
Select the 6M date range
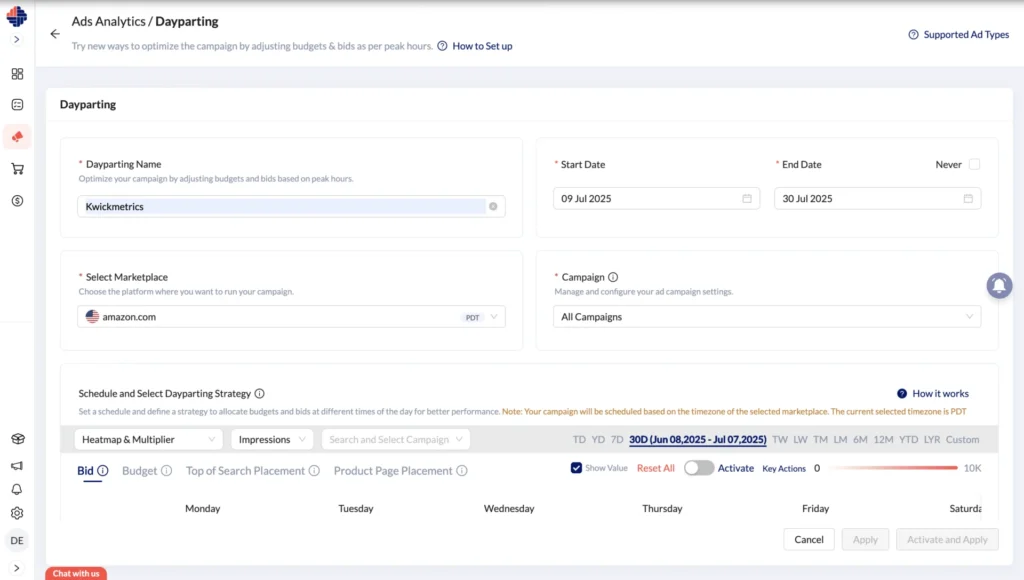pos(860,440)
